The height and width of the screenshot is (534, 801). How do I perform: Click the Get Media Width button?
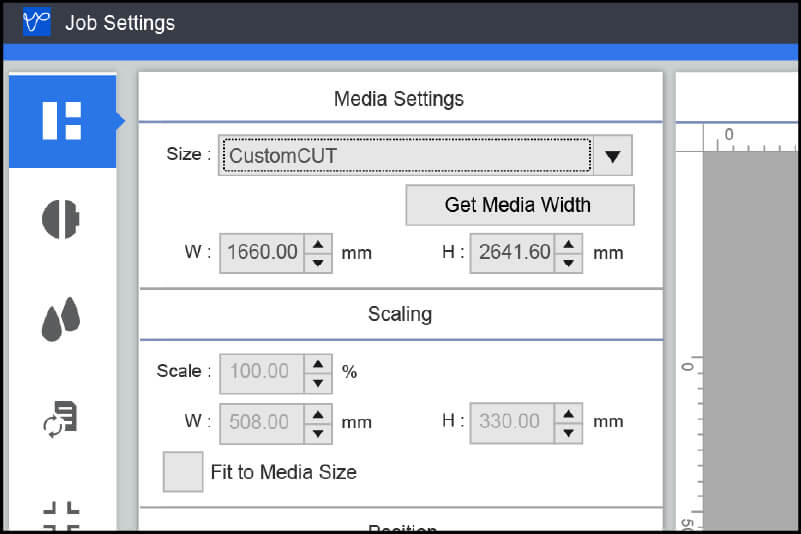(519, 205)
